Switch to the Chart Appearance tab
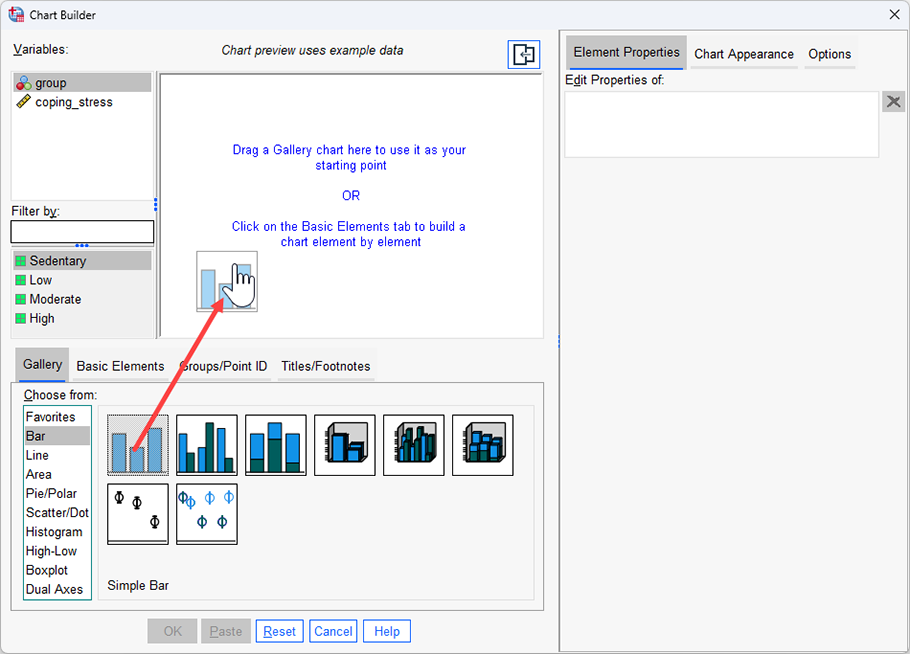 pos(743,53)
